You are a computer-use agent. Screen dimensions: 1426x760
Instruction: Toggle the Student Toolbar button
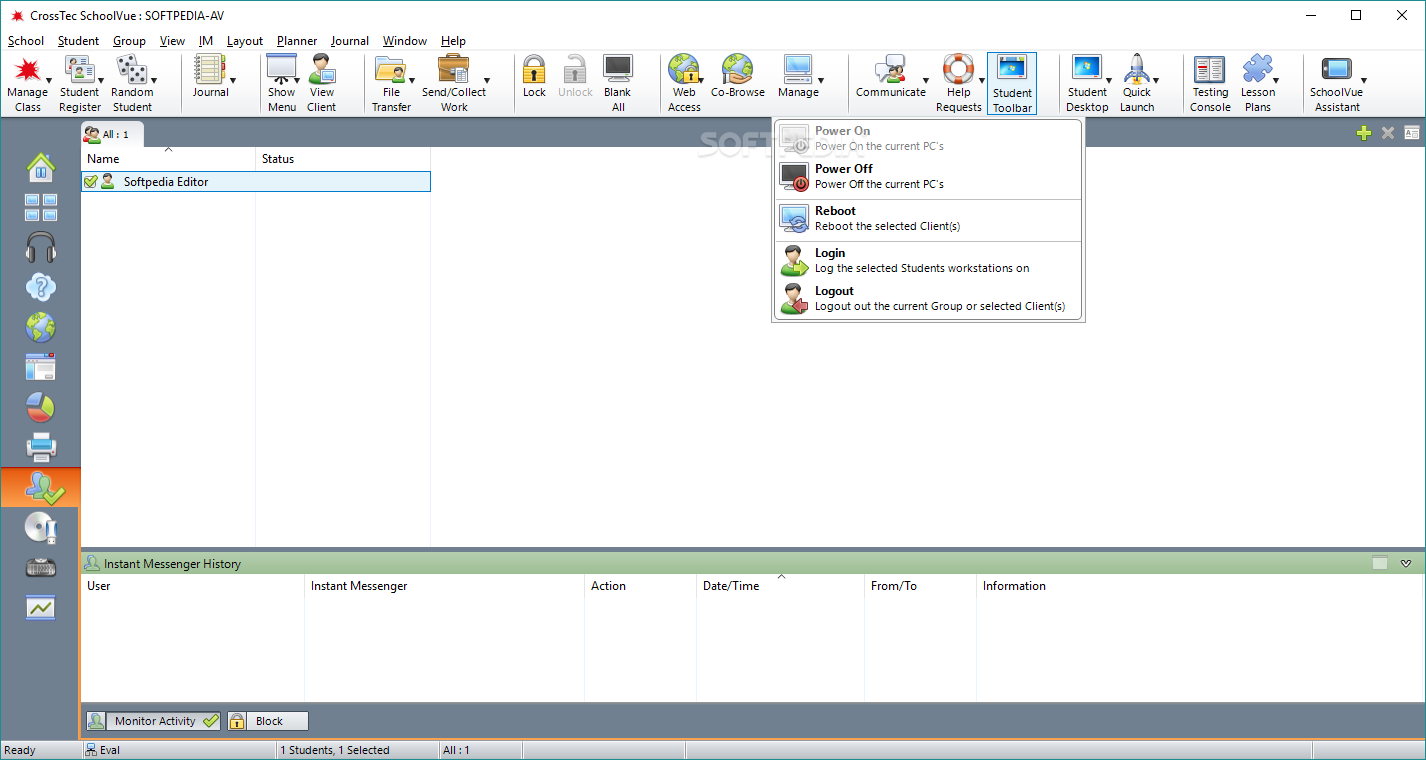(1012, 84)
